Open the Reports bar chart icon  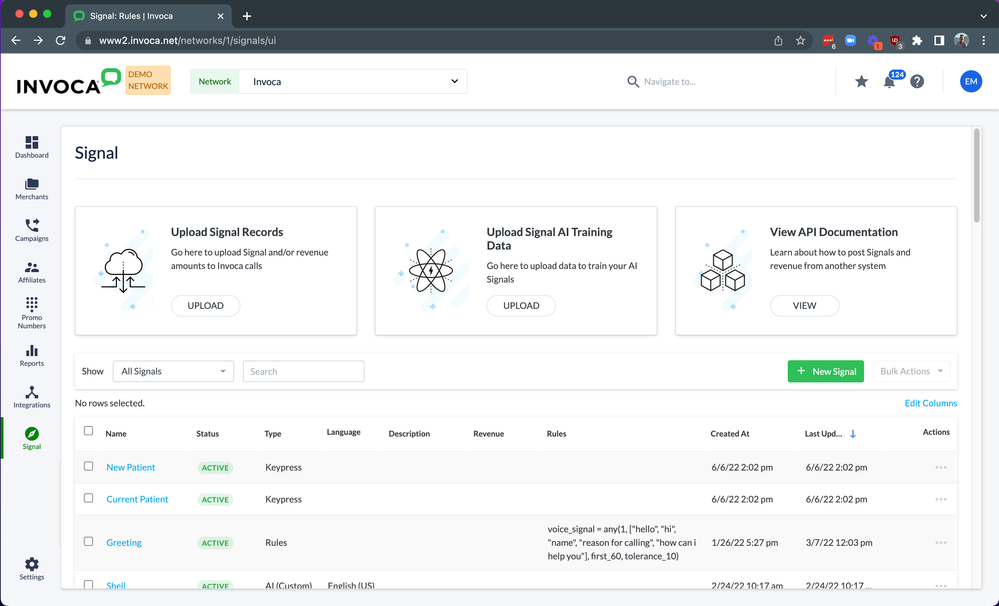[x=31, y=350]
